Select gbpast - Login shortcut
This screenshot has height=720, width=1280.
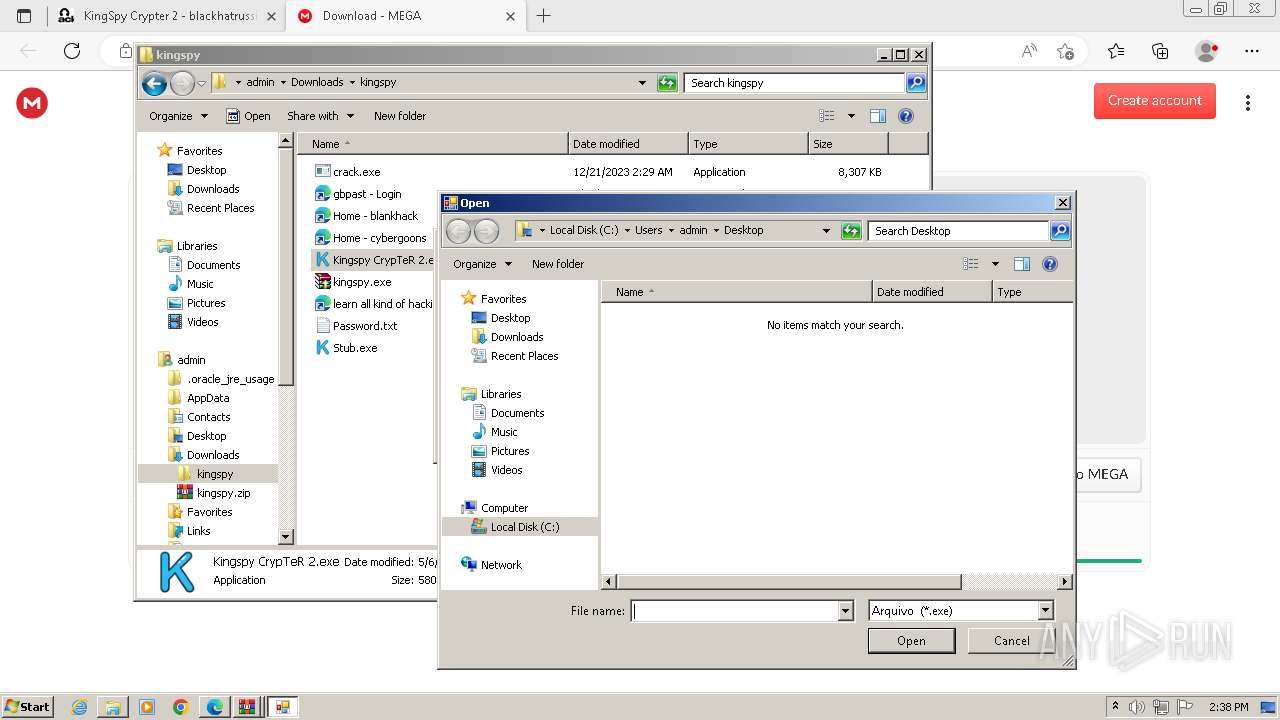357,194
